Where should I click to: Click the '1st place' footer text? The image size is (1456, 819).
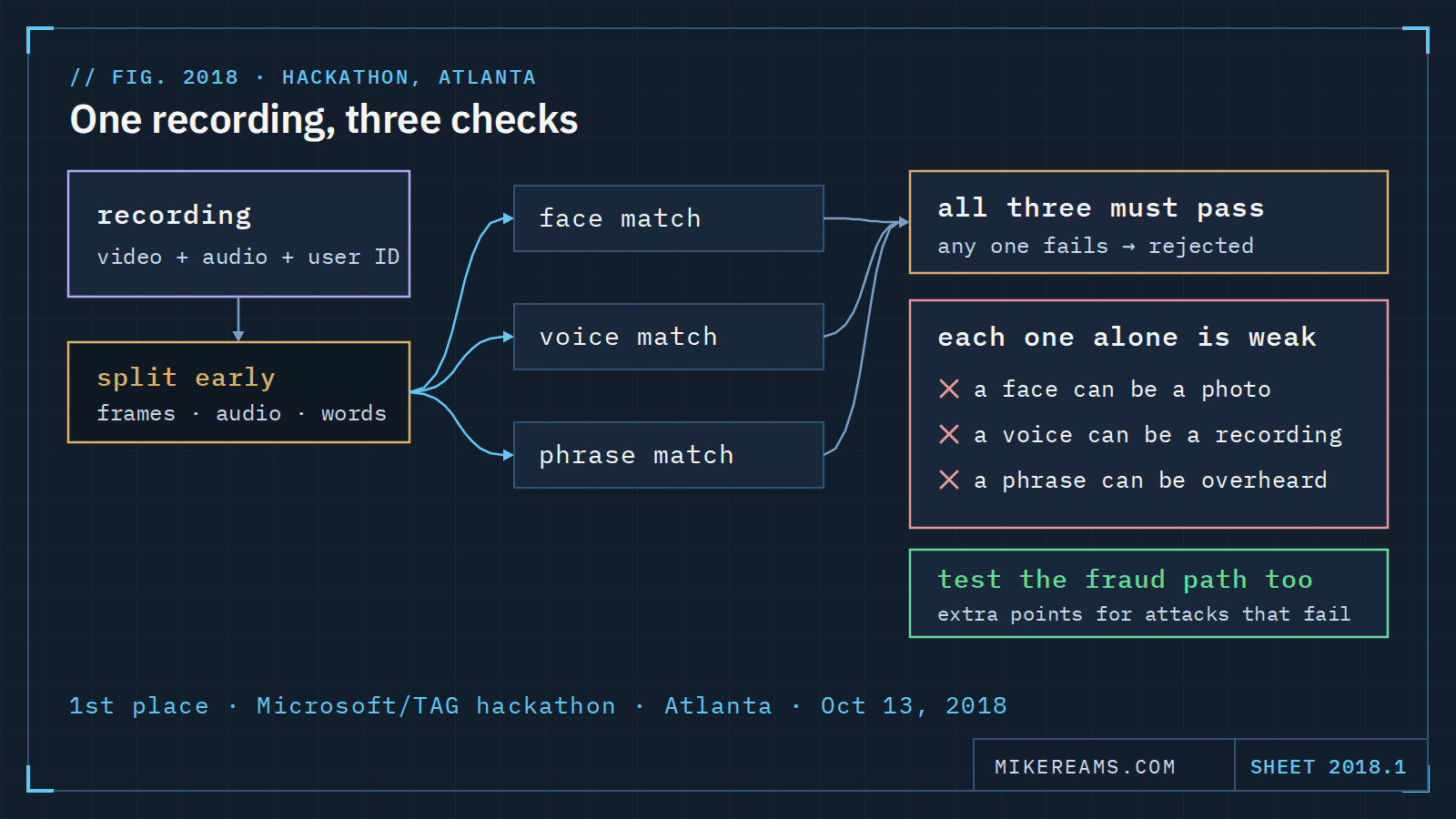[x=138, y=706]
